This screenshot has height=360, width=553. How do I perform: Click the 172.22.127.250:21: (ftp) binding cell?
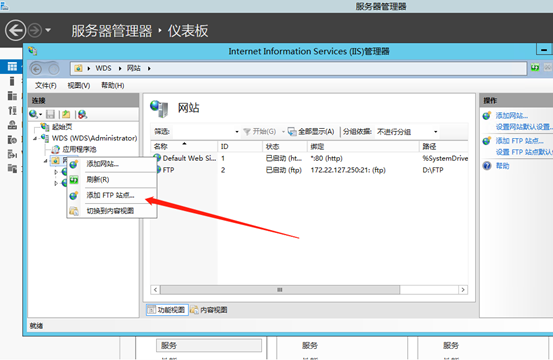tap(348, 170)
